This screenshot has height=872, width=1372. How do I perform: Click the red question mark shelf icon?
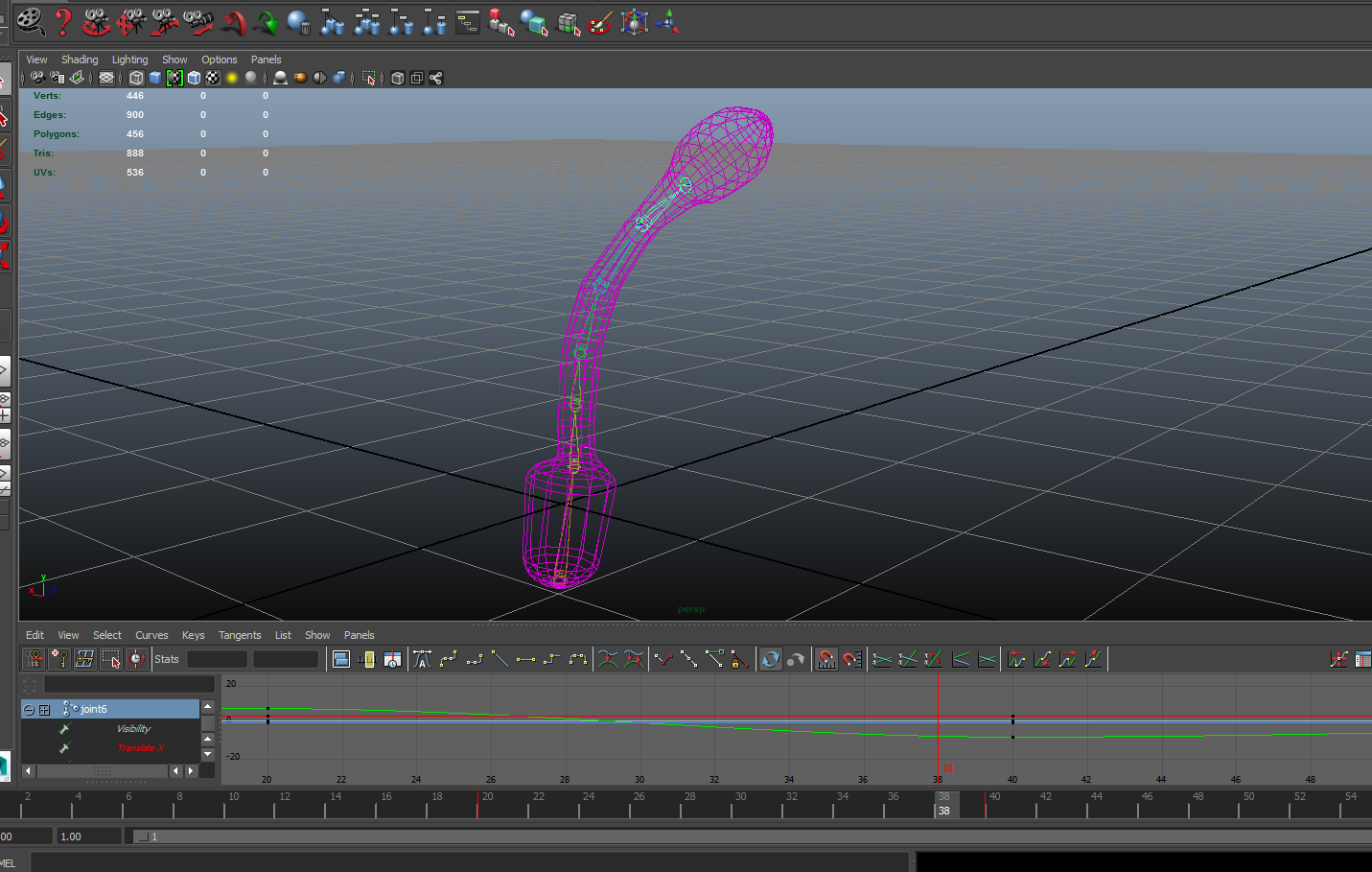[x=63, y=21]
